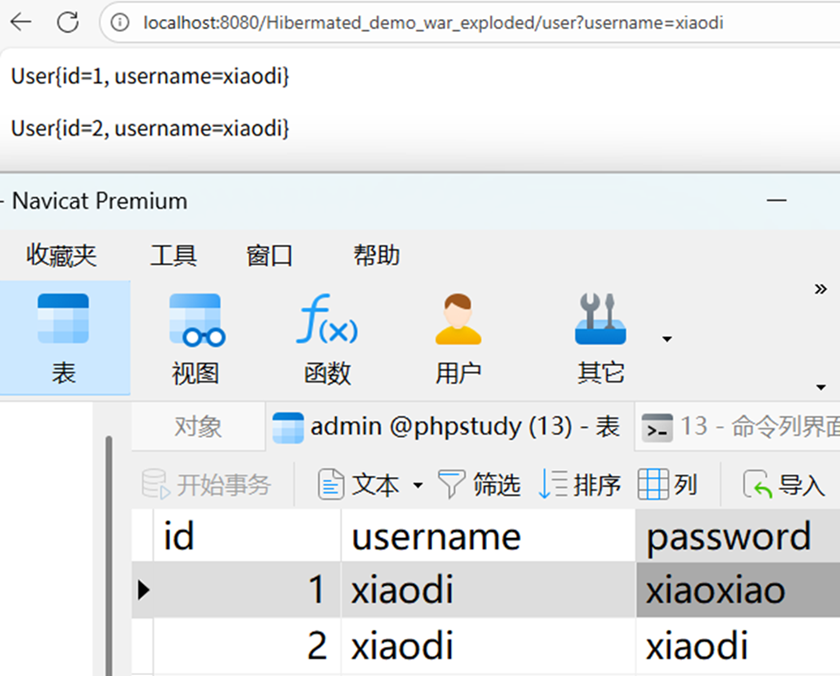Click the 导入 (Import) button
840x676 pixels.
click(x=784, y=485)
